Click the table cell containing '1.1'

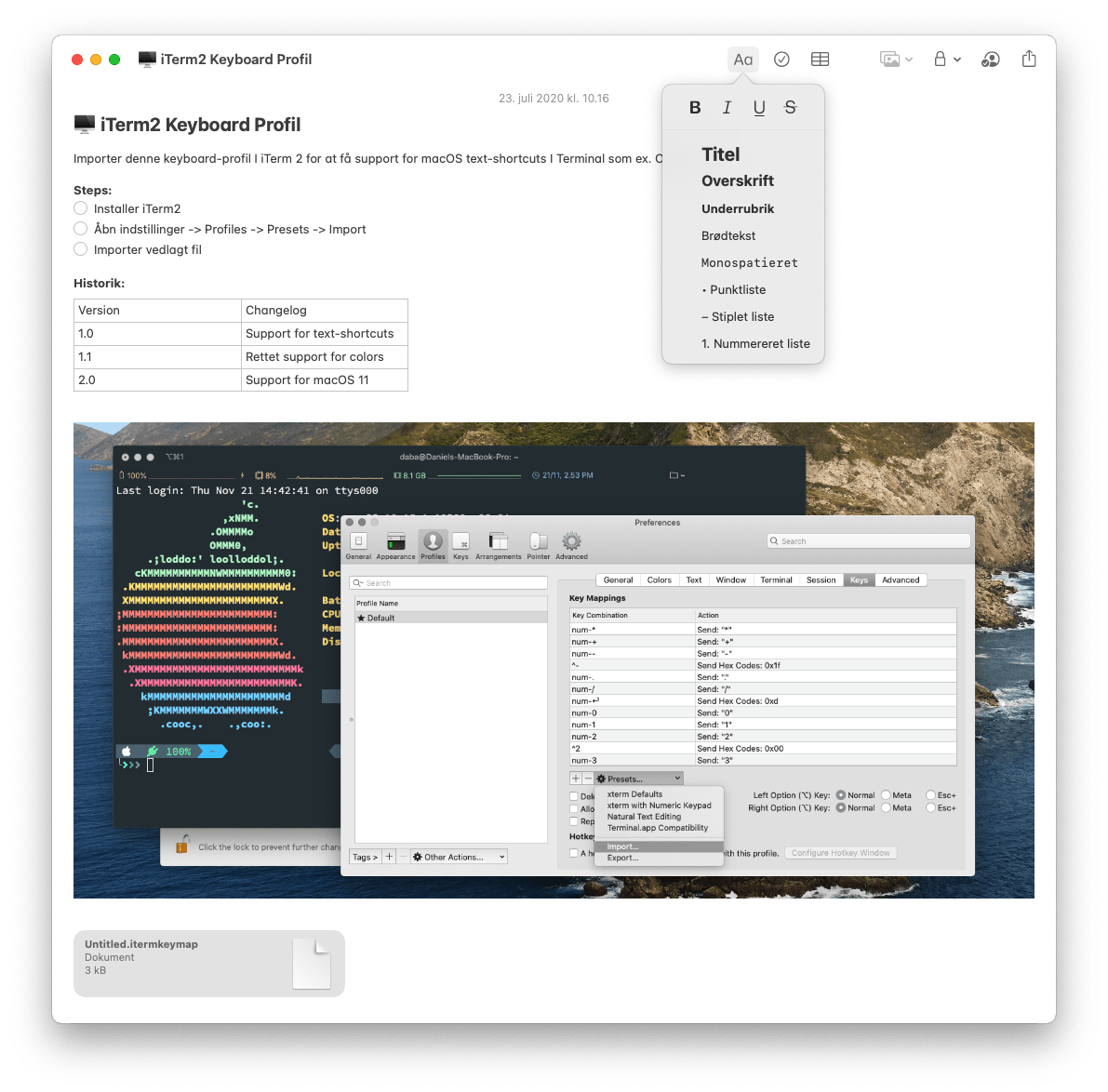pos(157,356)
